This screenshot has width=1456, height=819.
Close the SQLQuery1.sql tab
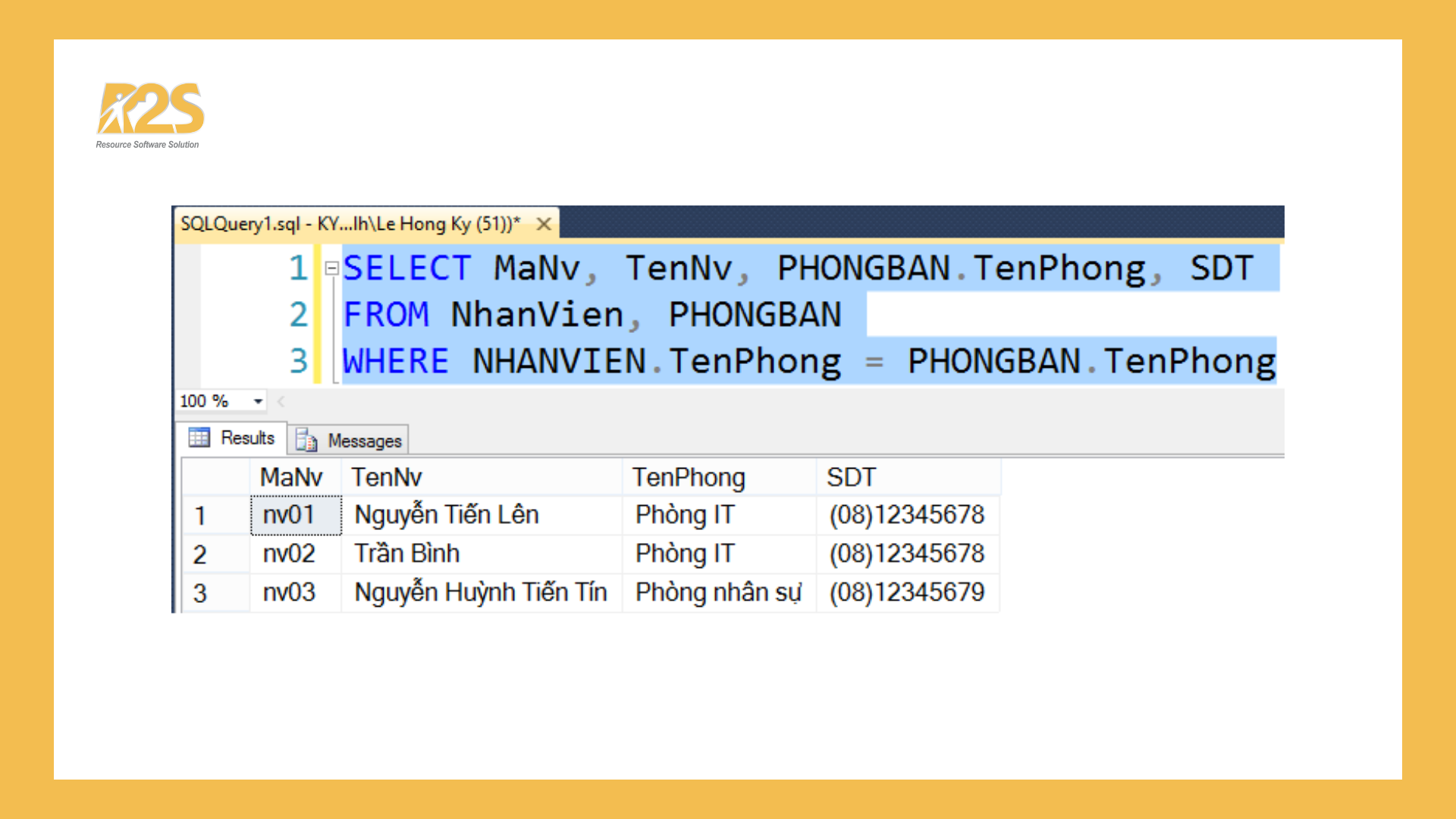click(x=544, y=224)
